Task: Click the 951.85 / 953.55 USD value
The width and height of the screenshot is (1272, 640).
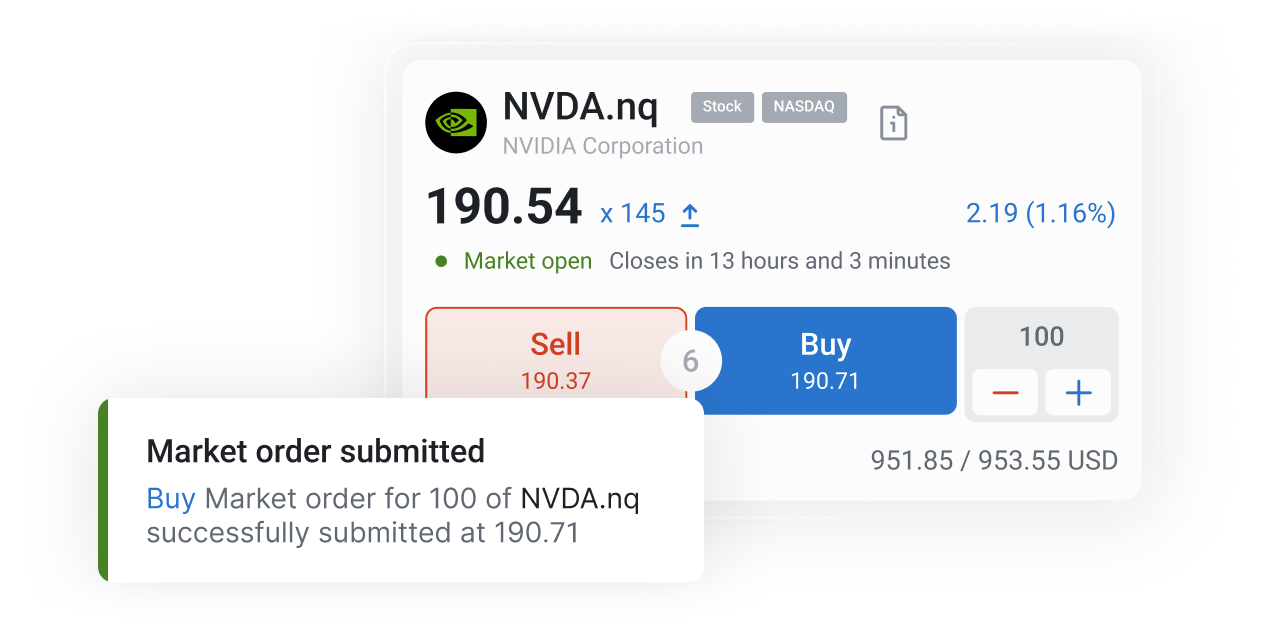Action: tap(994, 461)
